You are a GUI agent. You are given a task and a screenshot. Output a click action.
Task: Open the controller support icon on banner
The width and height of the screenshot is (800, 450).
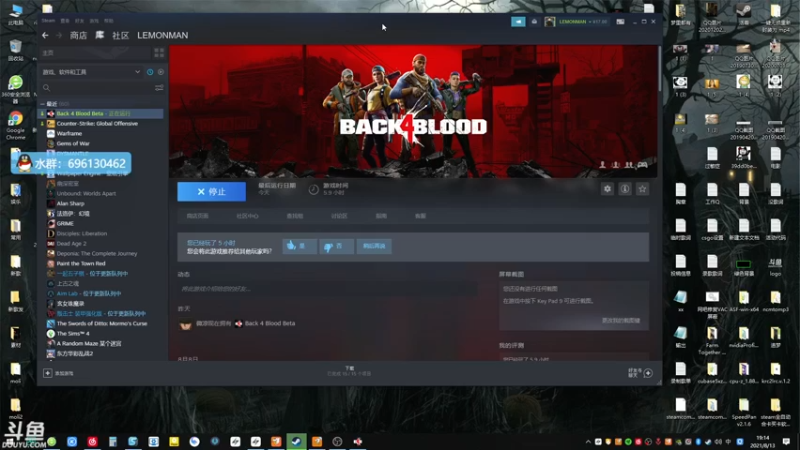[642, 165]
